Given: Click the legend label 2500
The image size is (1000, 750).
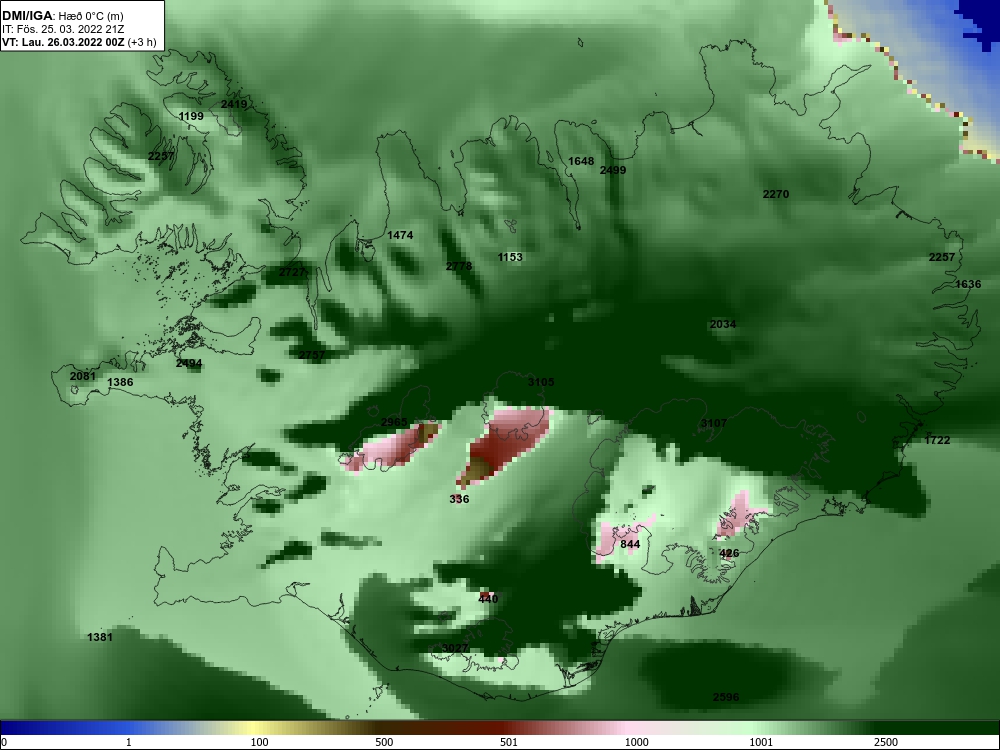Looking at the screenshot, I should [886, 742].
